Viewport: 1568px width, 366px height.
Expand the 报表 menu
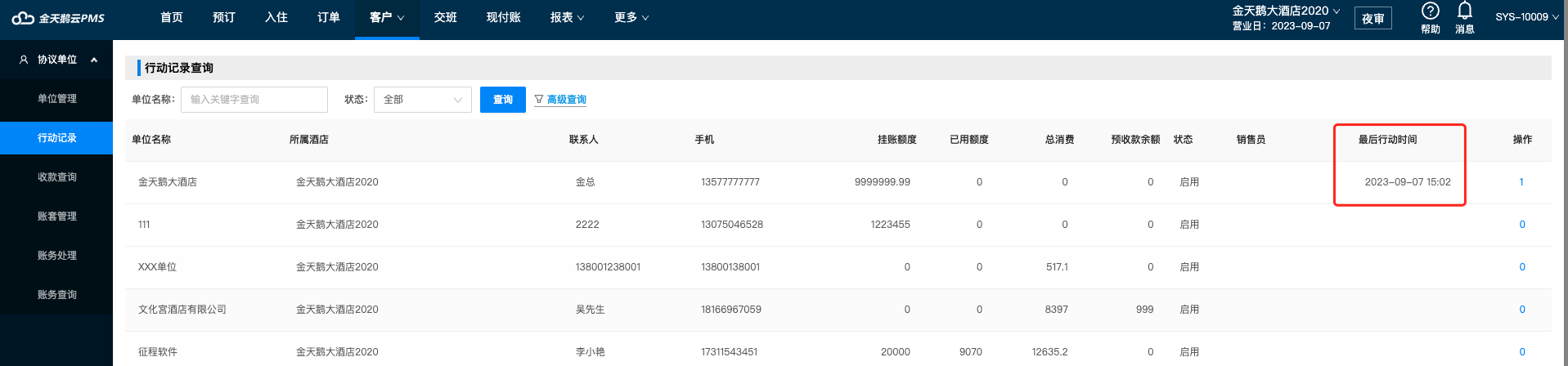point(567,18)
